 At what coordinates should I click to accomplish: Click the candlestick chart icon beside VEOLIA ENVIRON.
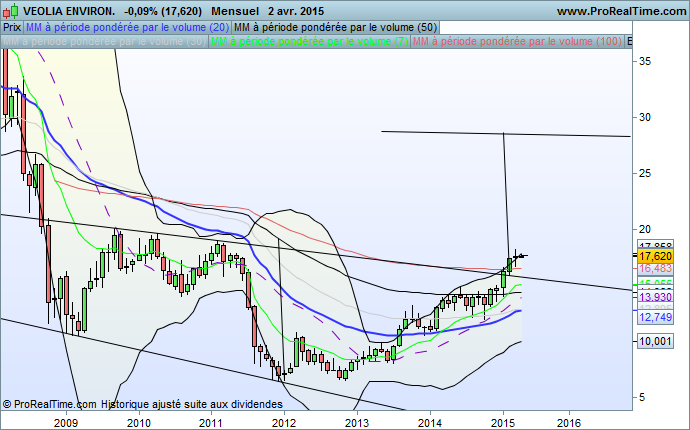click(11, 11)
